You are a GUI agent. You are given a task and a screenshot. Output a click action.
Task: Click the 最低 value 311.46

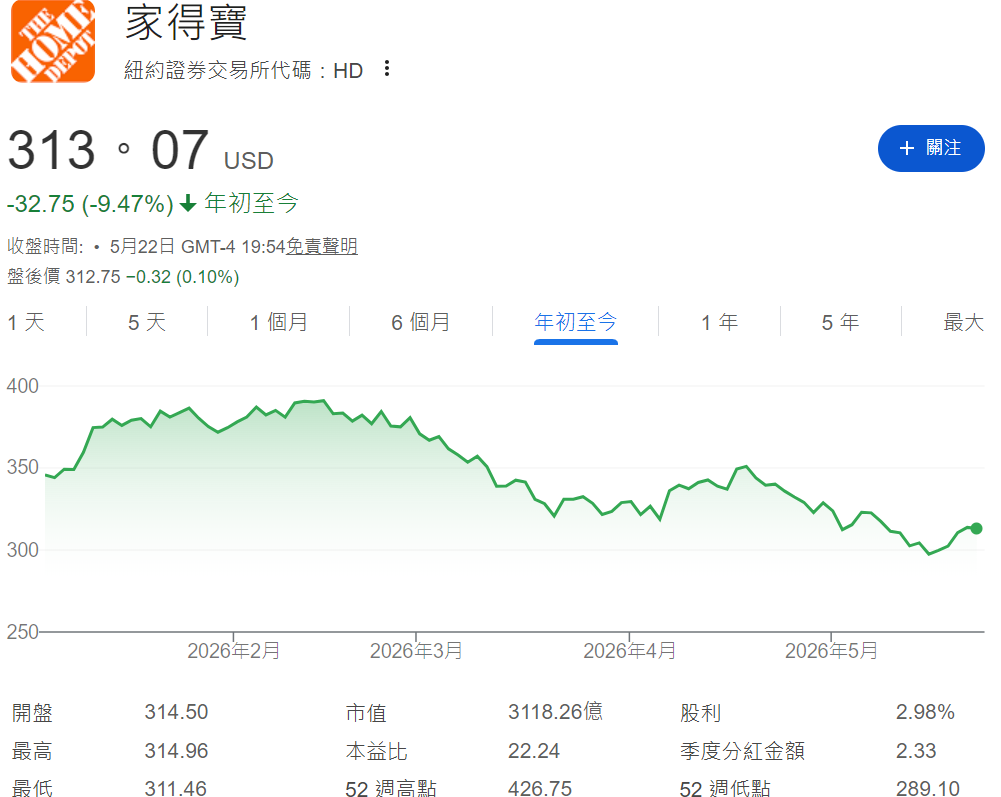click(176, 789)
